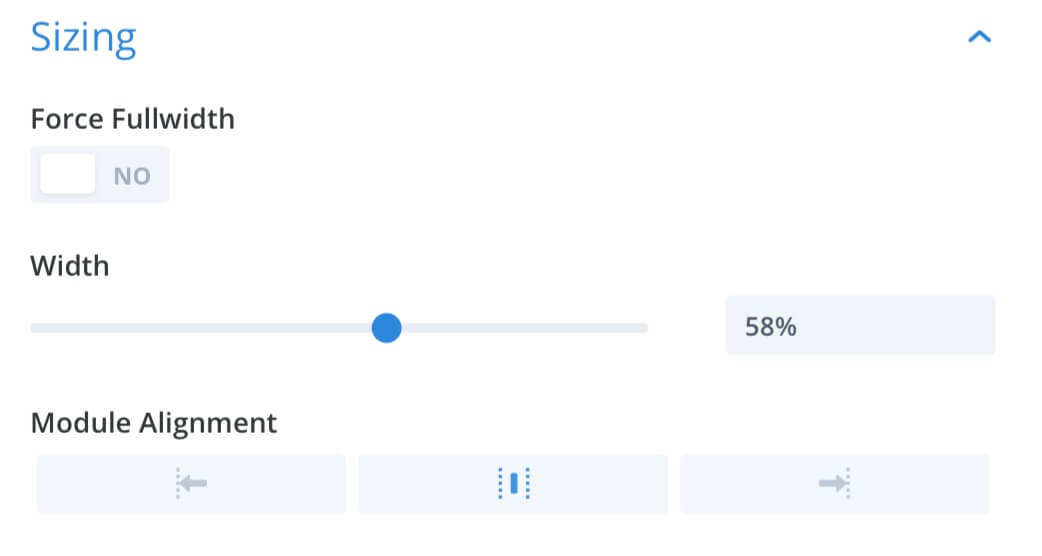This screenshot has height=556, width=1042.
Task: Click the white knob of Force Fullwidth toggle
Action: (x=67, y=174)
